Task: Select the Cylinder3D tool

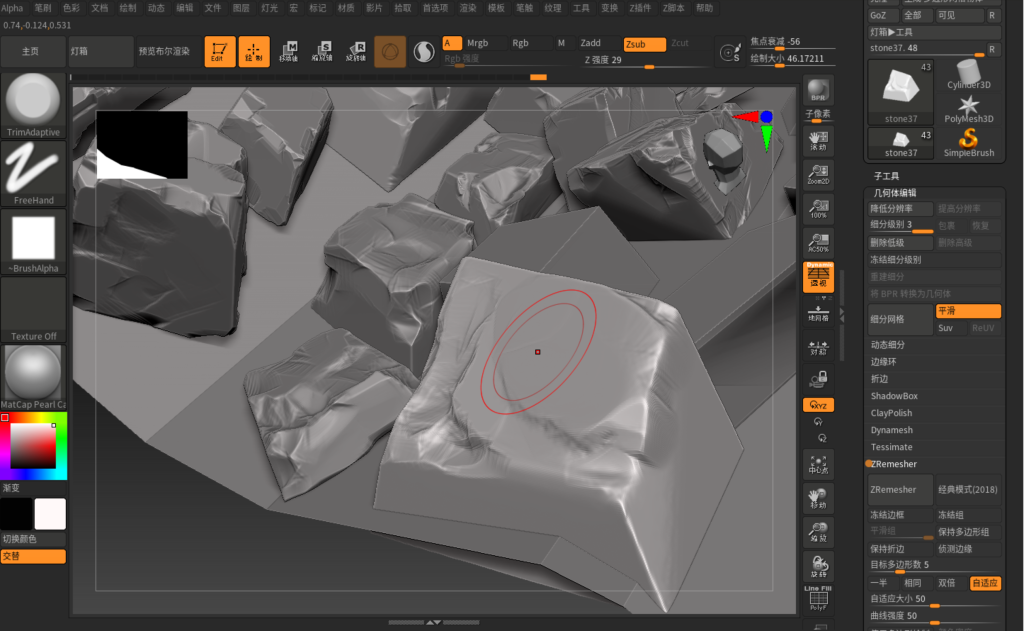Action: 968,75
